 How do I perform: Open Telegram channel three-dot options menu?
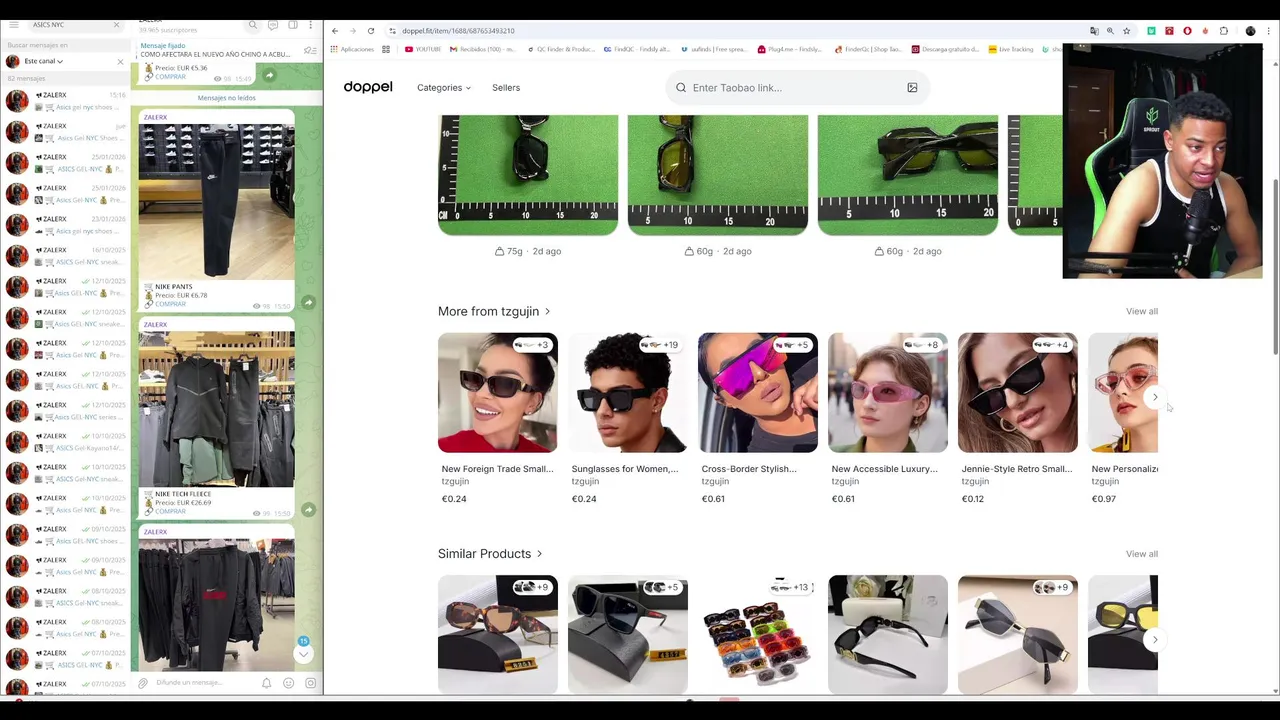click(x=312, y=25)
